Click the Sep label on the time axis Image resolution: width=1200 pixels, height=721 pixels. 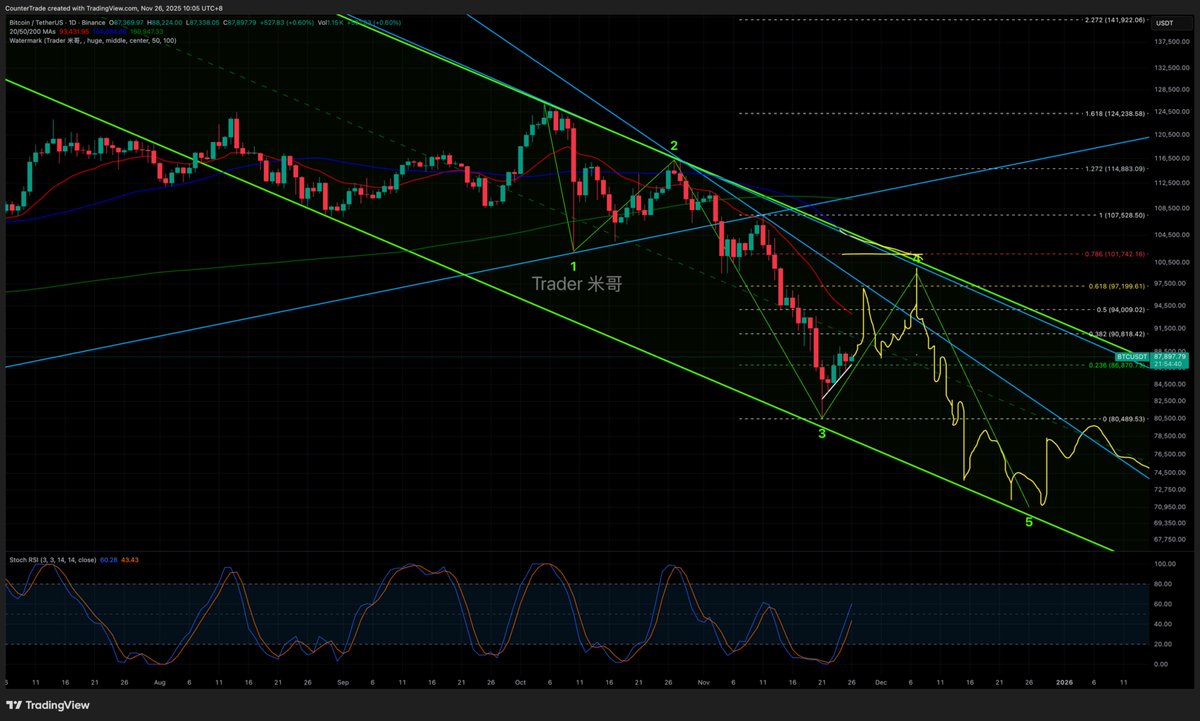coord(342,681)
